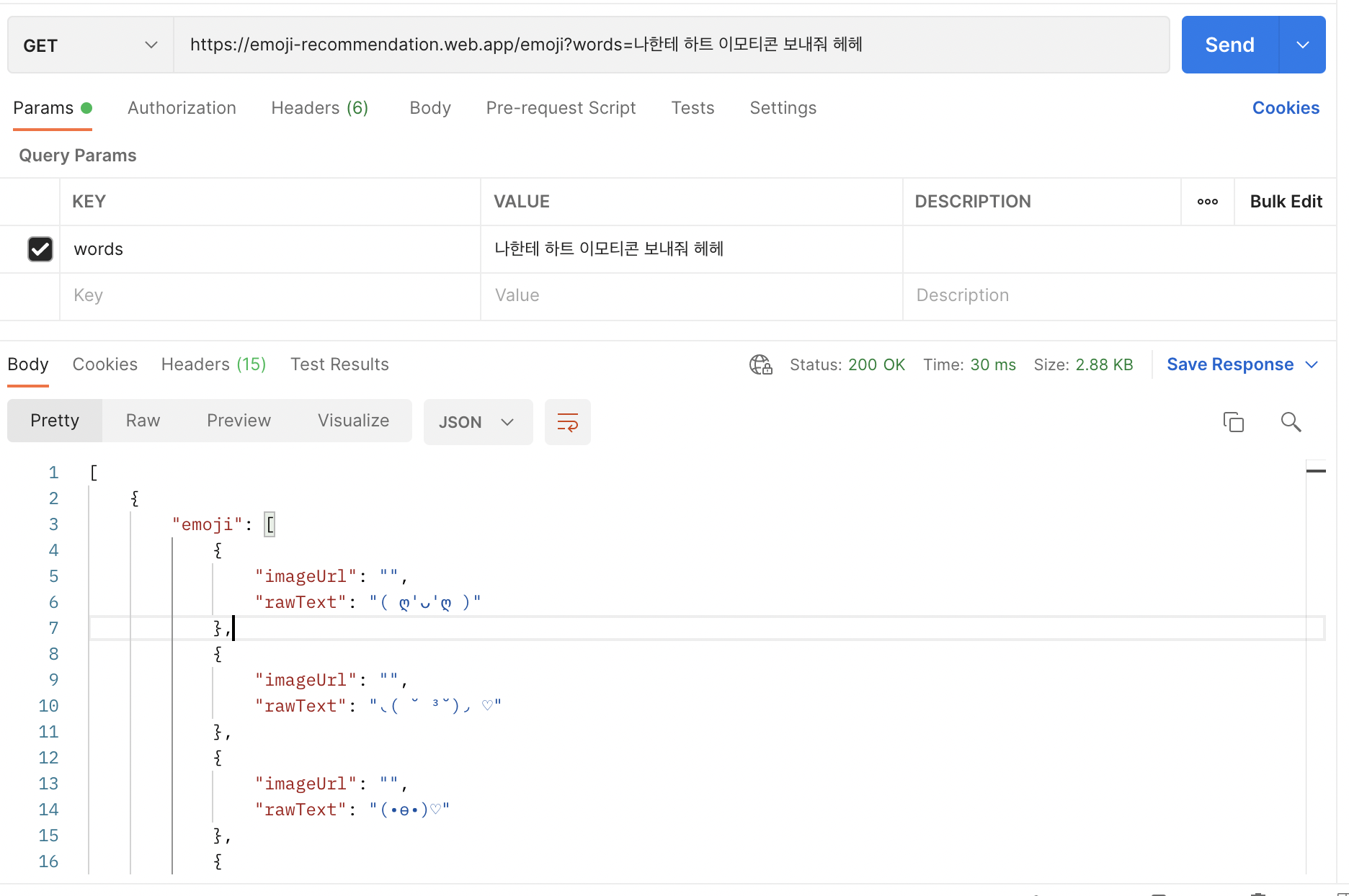
Task: Click the Send button
Action: point(1229,45)
